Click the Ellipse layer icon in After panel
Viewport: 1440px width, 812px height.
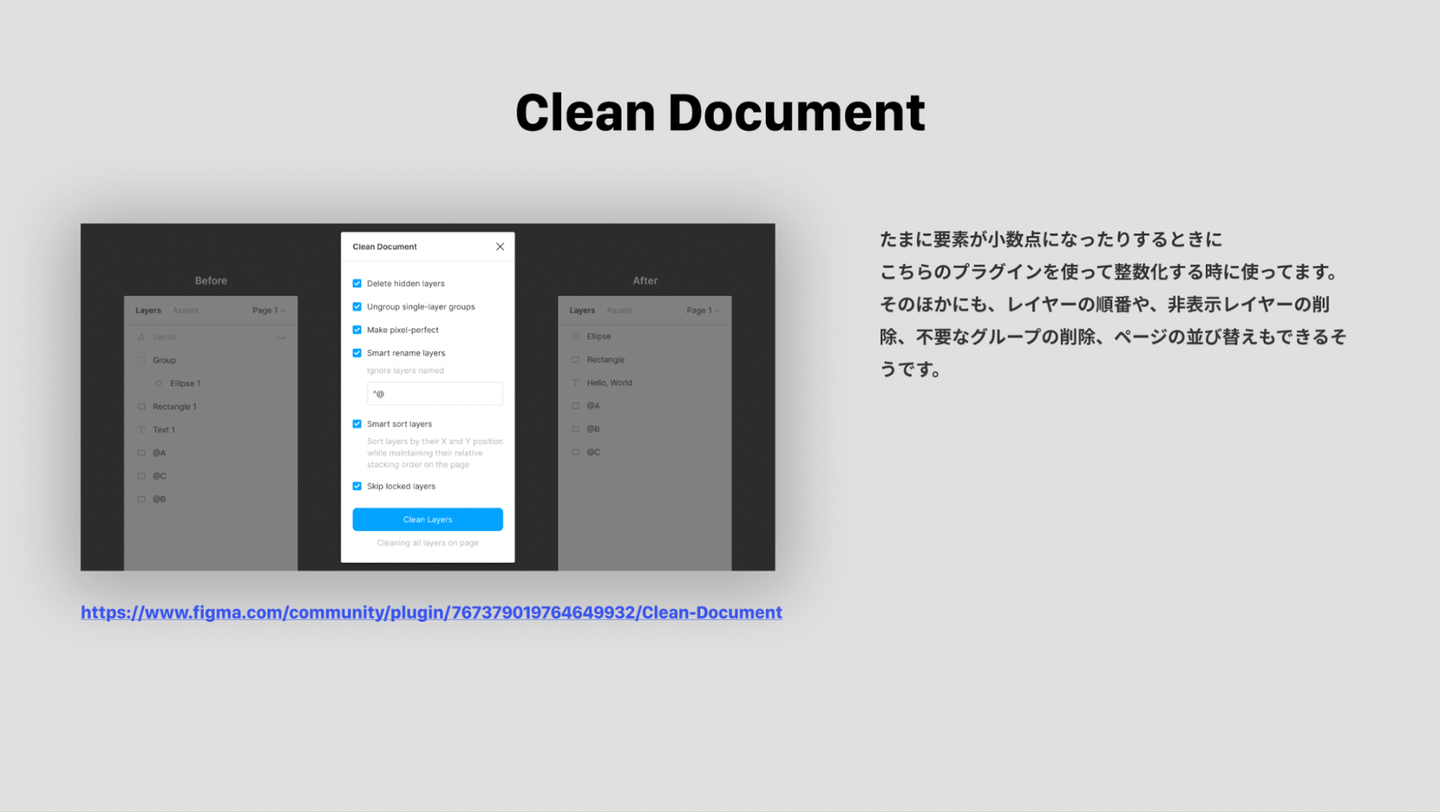coord(575,337)
